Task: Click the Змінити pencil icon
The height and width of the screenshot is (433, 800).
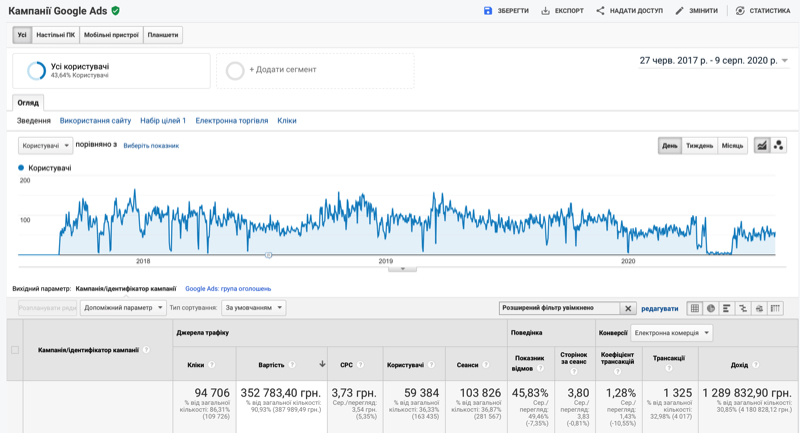Action: coord(680,11)
